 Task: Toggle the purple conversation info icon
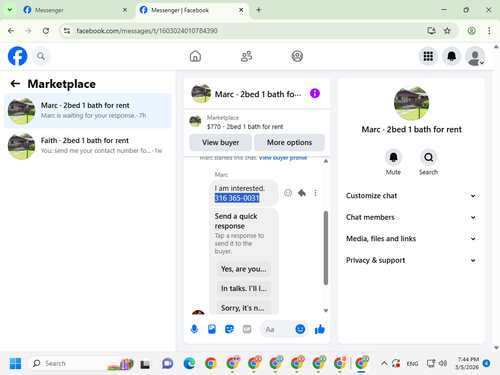(x=315, y=93)
